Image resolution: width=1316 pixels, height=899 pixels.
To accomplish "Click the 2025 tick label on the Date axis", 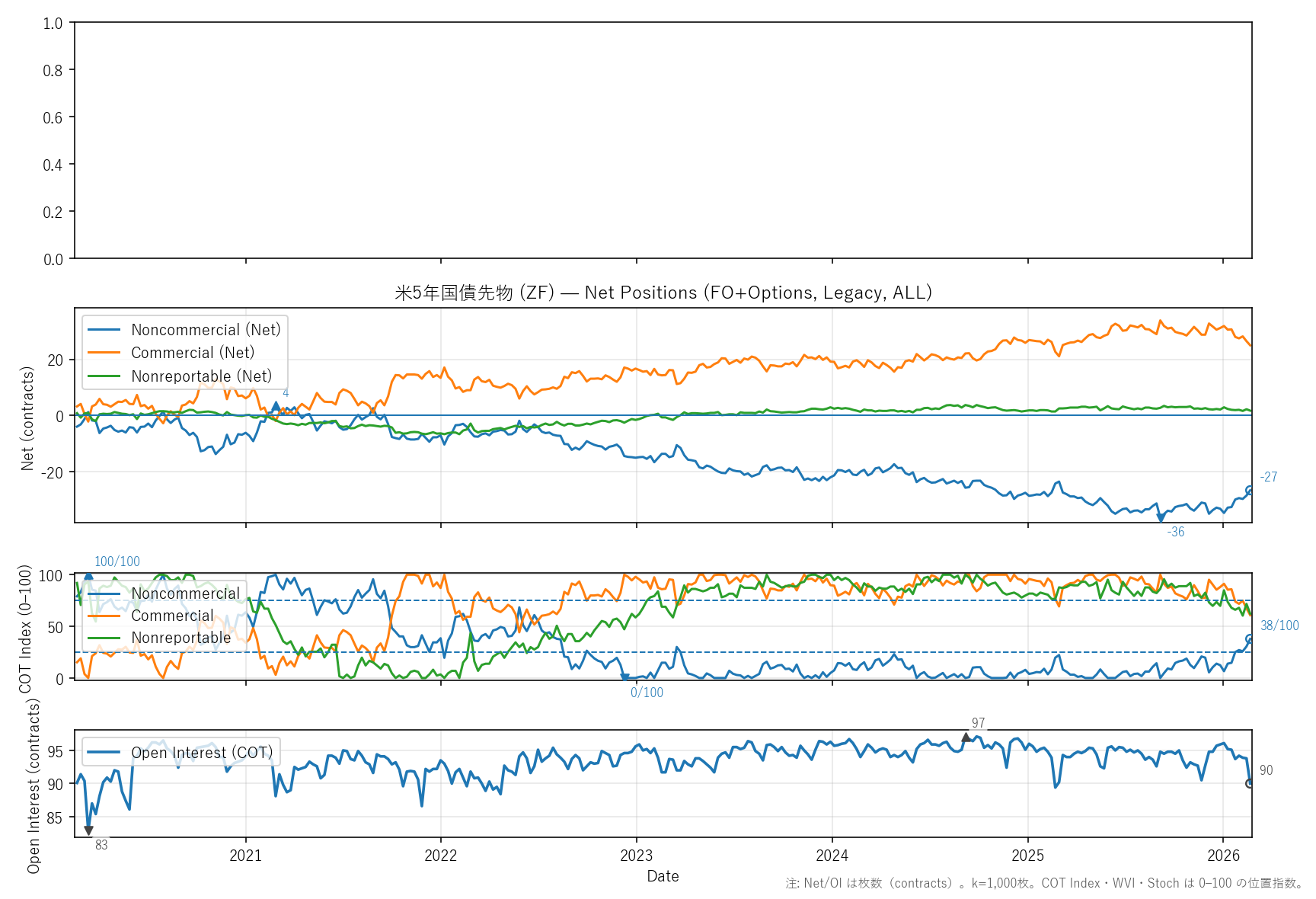I will click(x=1027, y=856).
